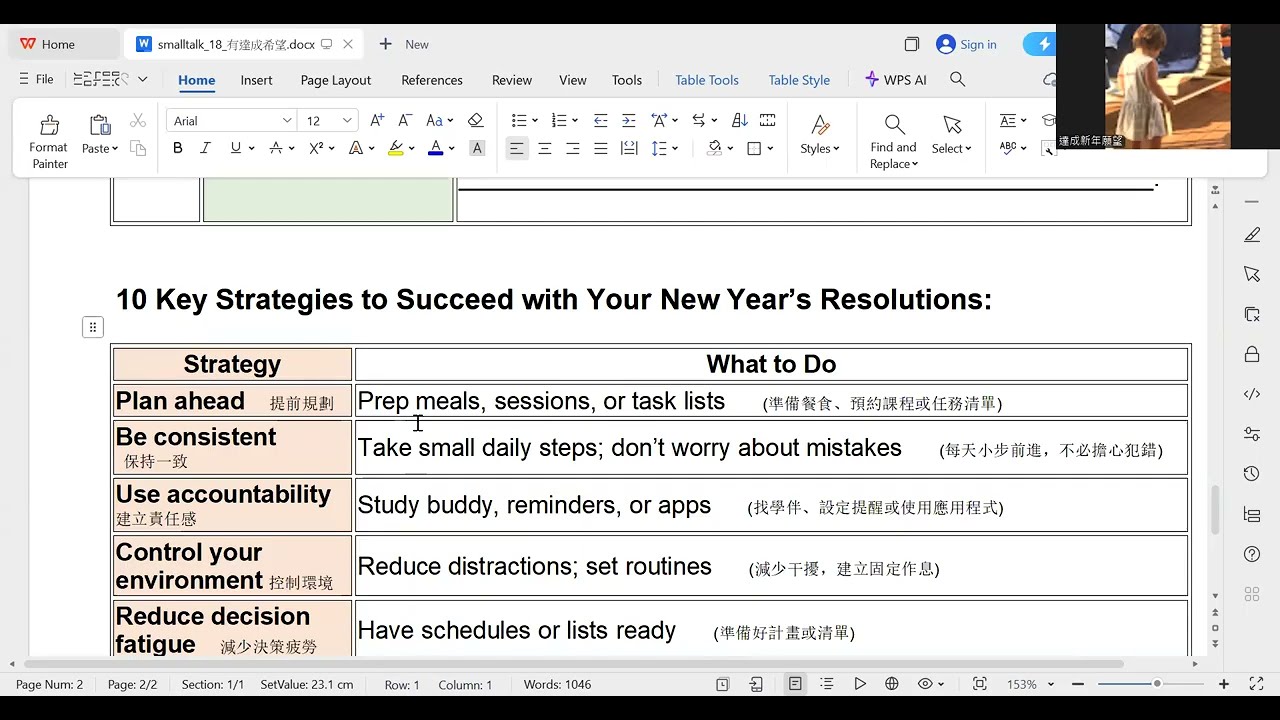
Task: Toggle character shading A button
Action: [477, 148]
